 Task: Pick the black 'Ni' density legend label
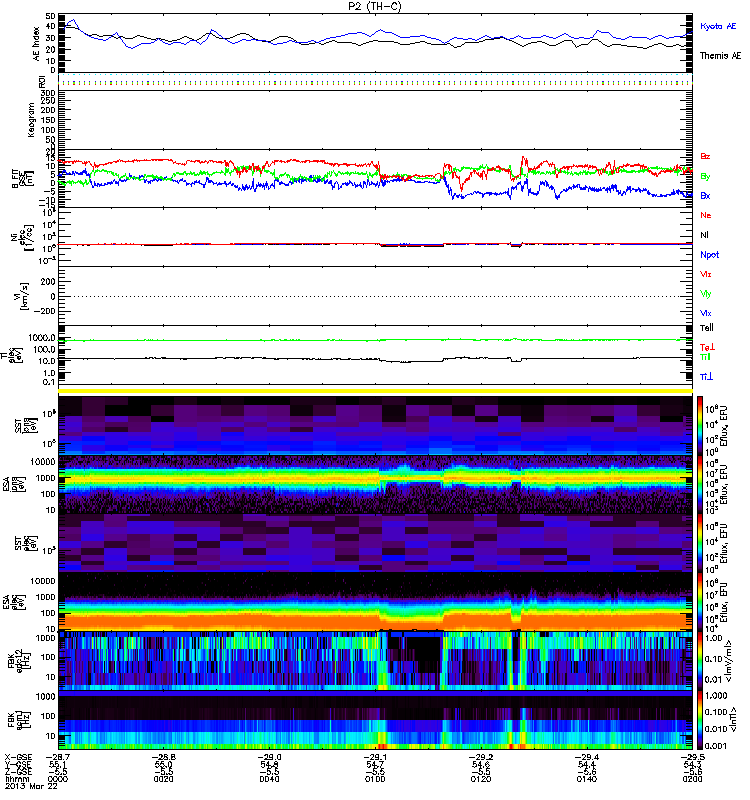tap(704, 235)
